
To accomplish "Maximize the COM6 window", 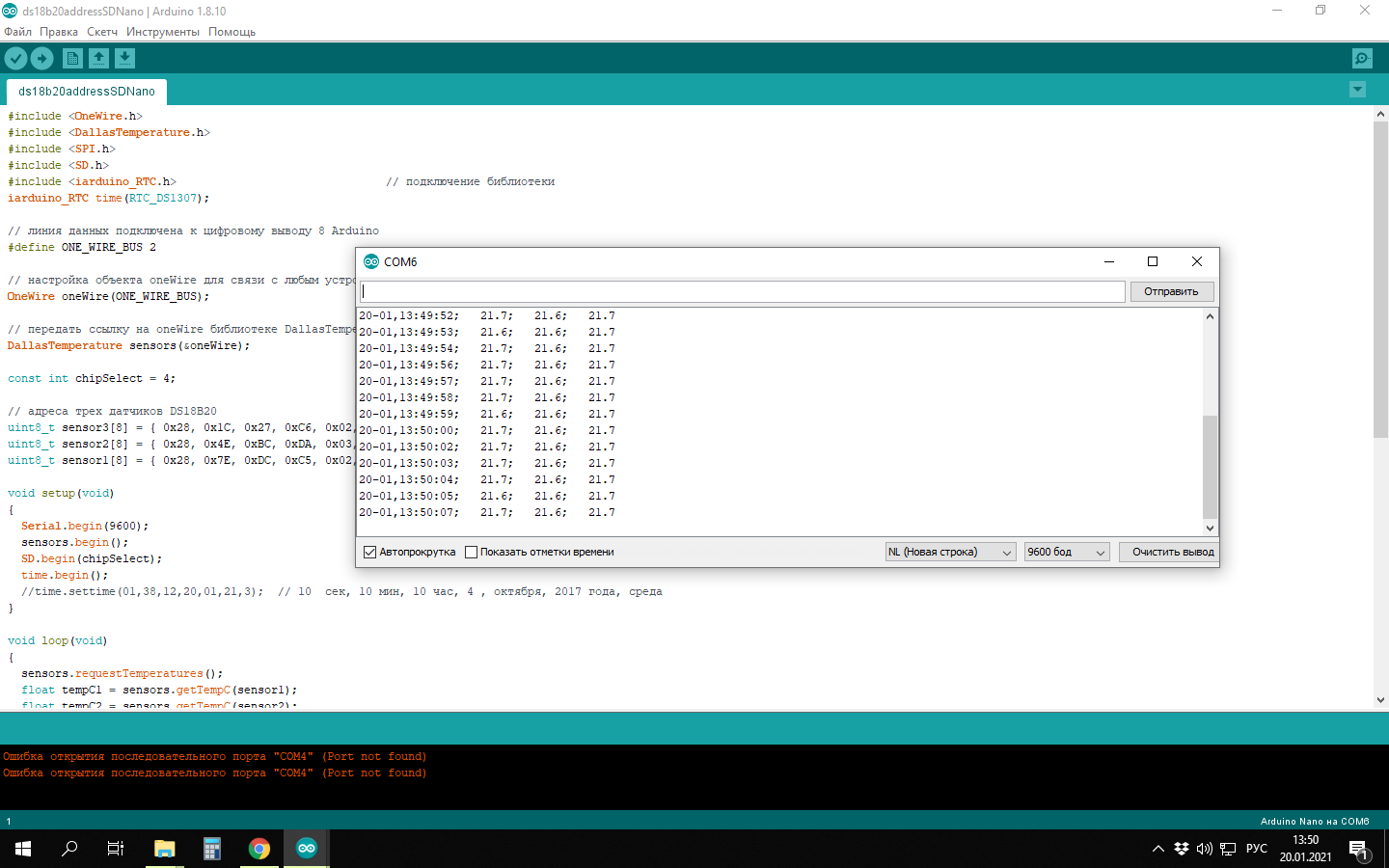I will point(1153,261).
